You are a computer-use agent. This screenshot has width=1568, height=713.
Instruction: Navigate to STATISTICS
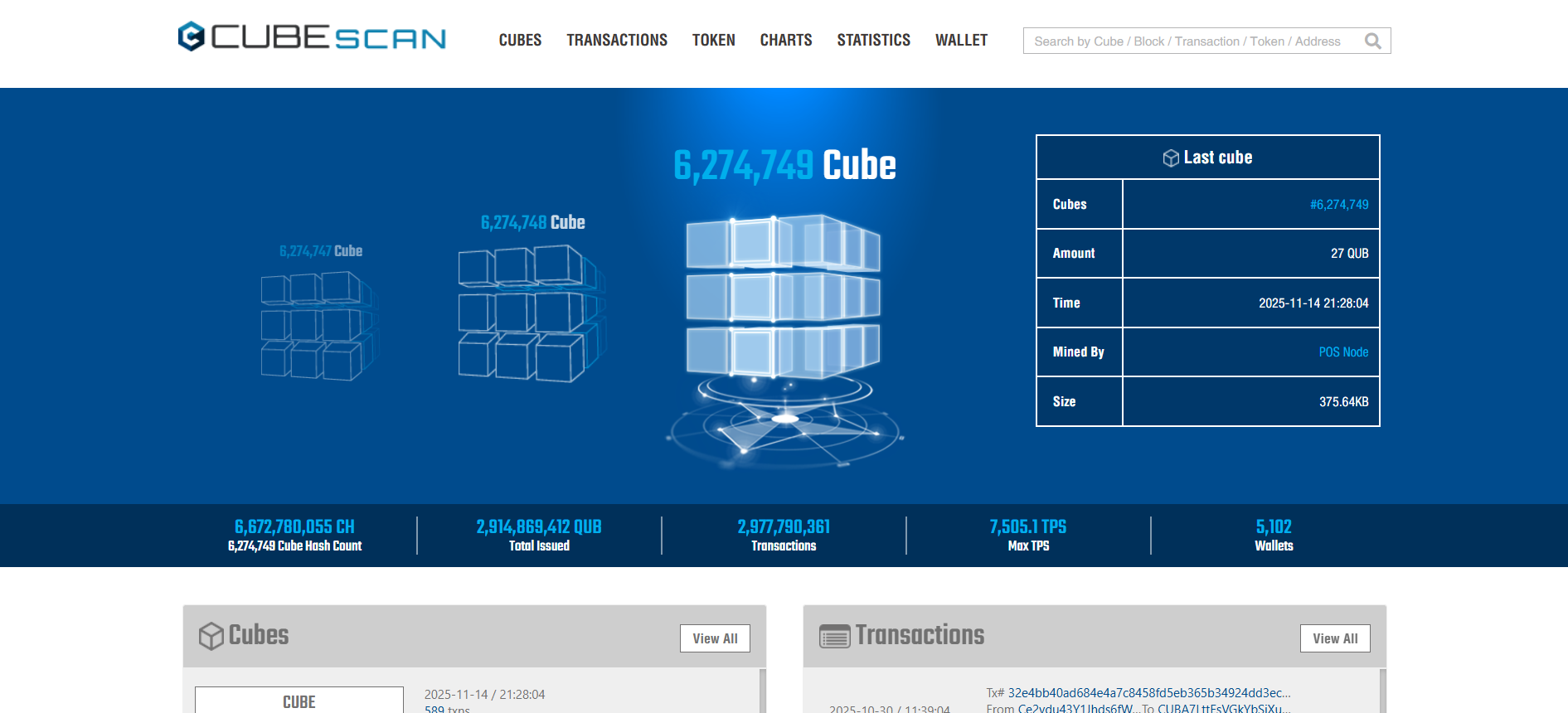click(873, 40)
